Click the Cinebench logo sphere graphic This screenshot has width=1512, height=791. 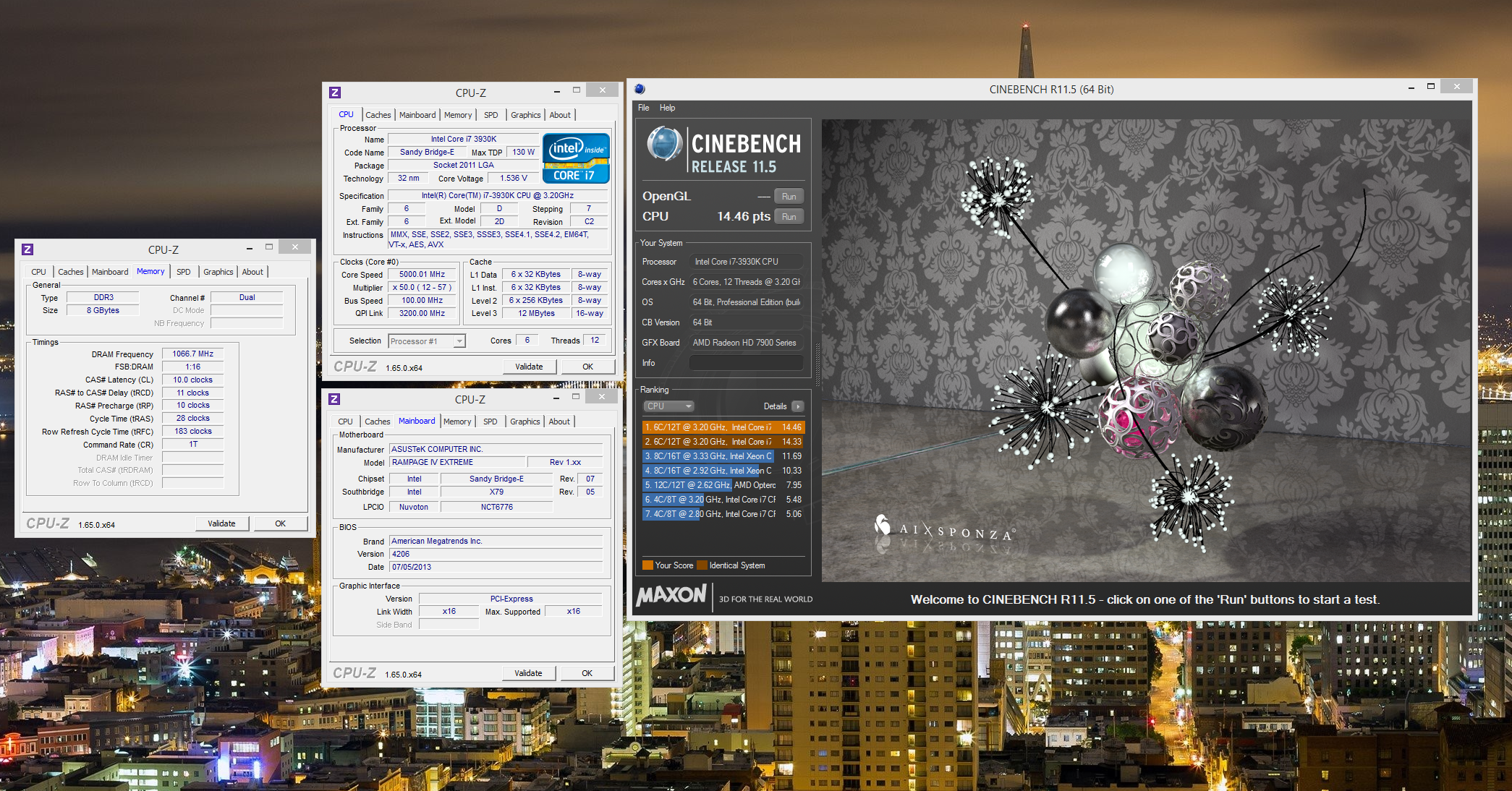pyautogui.click(x=664, y=143)
